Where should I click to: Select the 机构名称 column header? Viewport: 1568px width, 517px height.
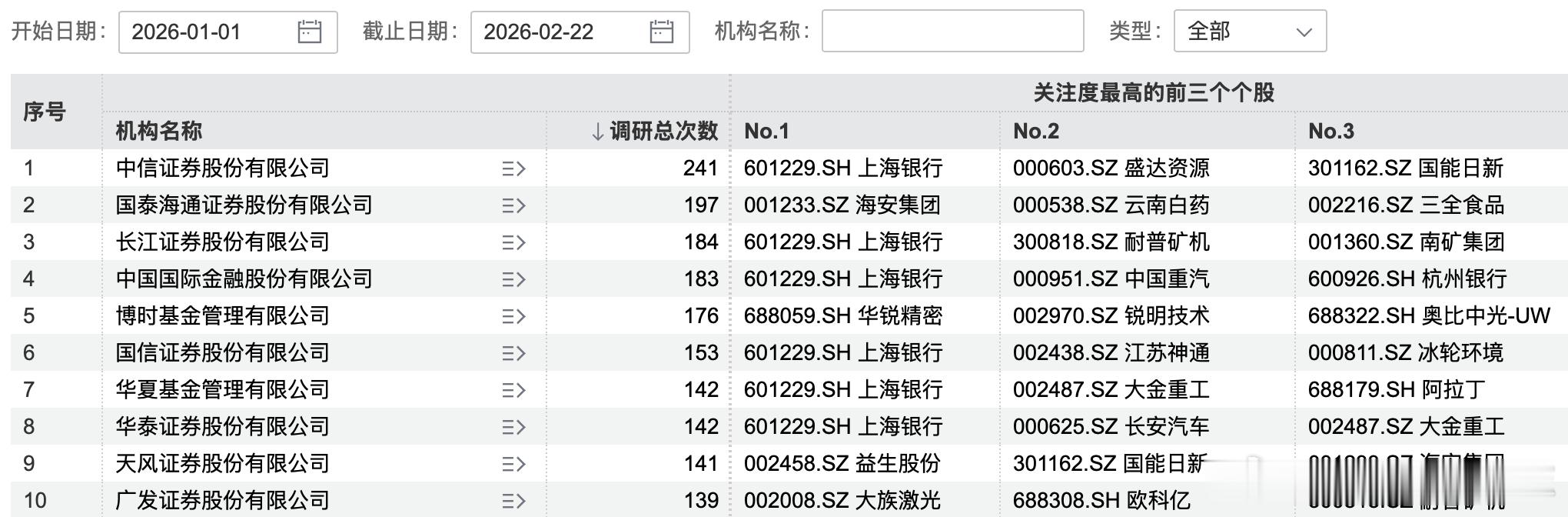pos(159,131)
